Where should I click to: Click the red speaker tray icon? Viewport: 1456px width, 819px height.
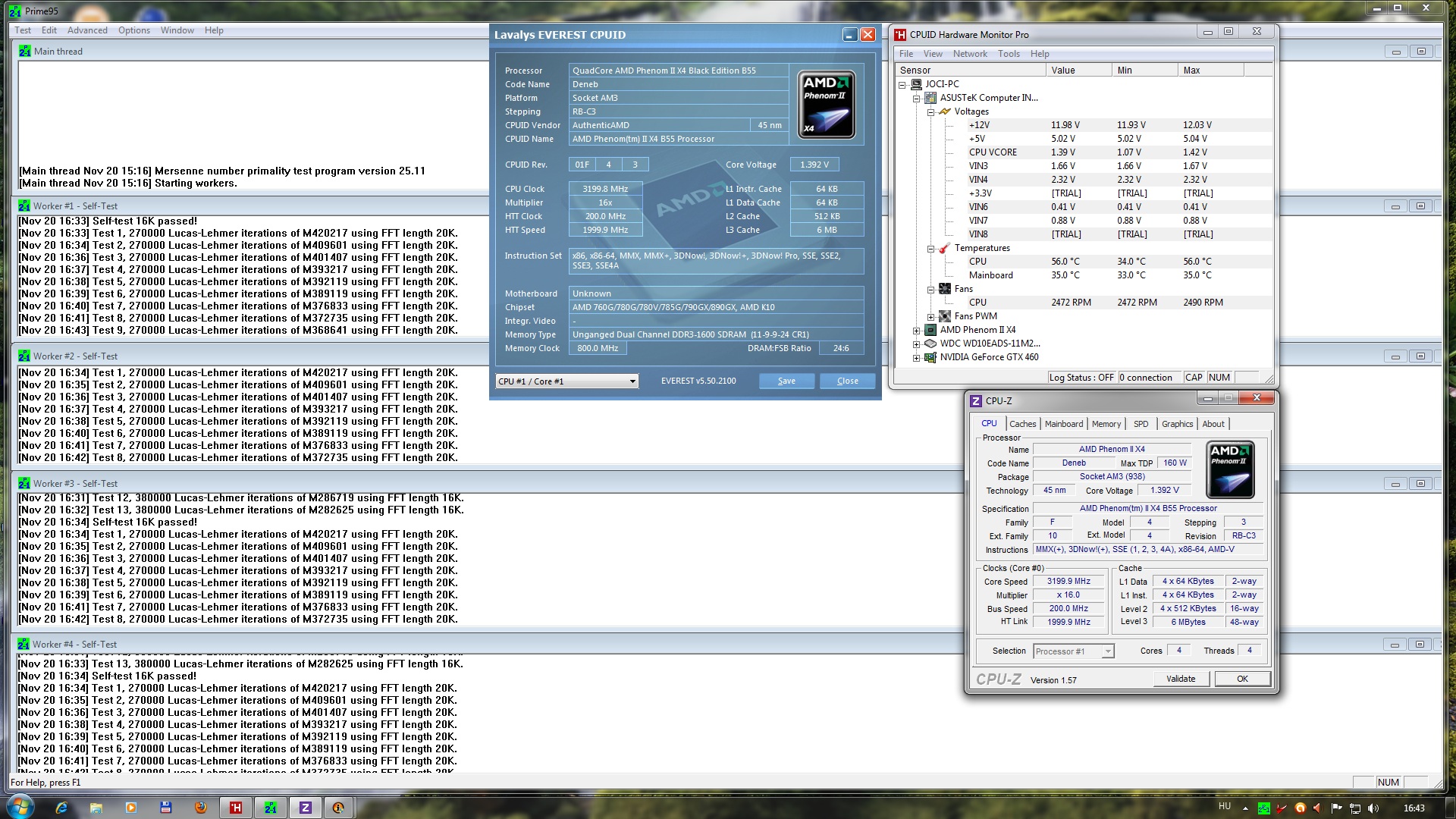[x=1318, y=808]
